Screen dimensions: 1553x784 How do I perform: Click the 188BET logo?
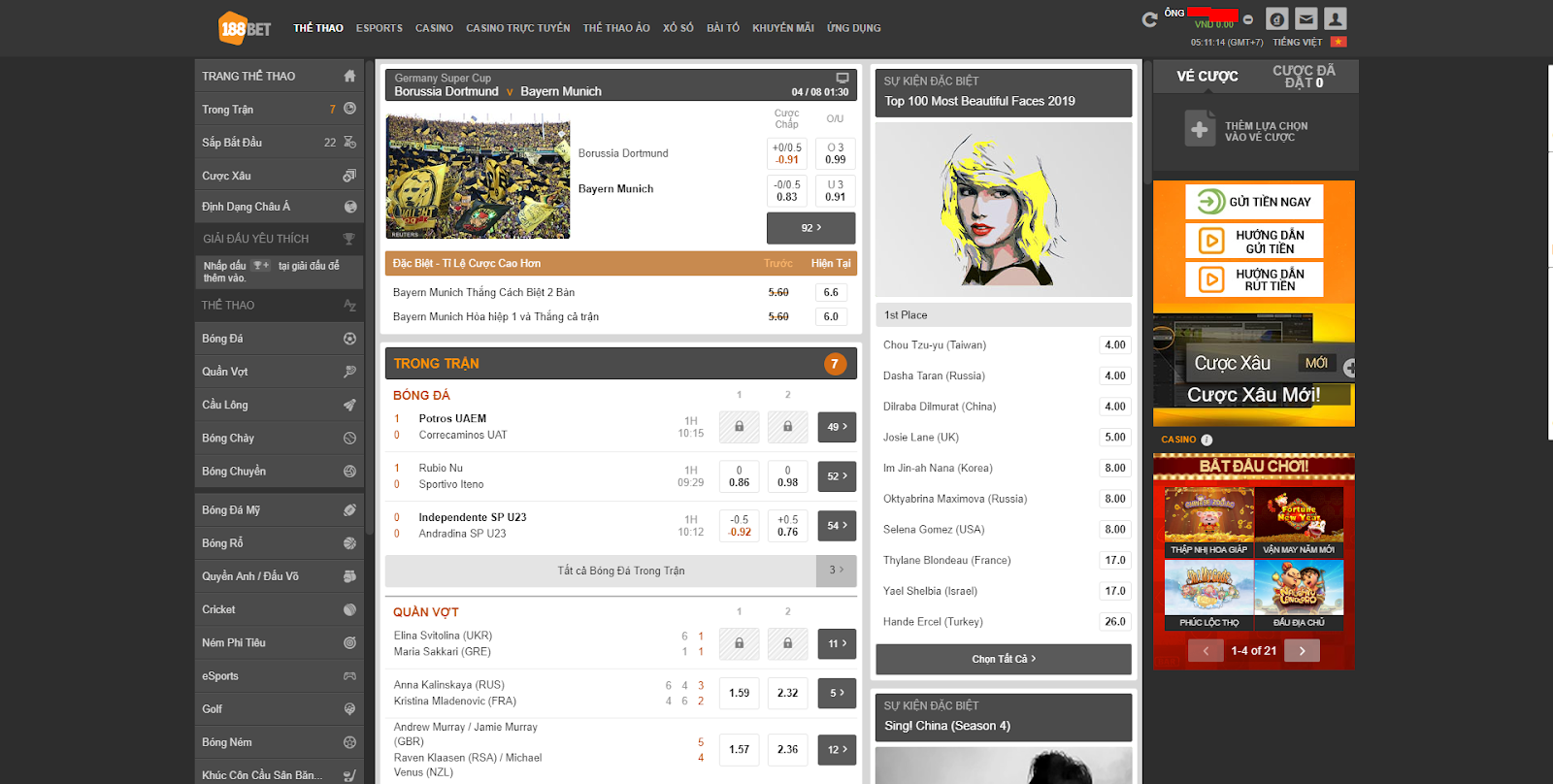click(x=245, y=28)
